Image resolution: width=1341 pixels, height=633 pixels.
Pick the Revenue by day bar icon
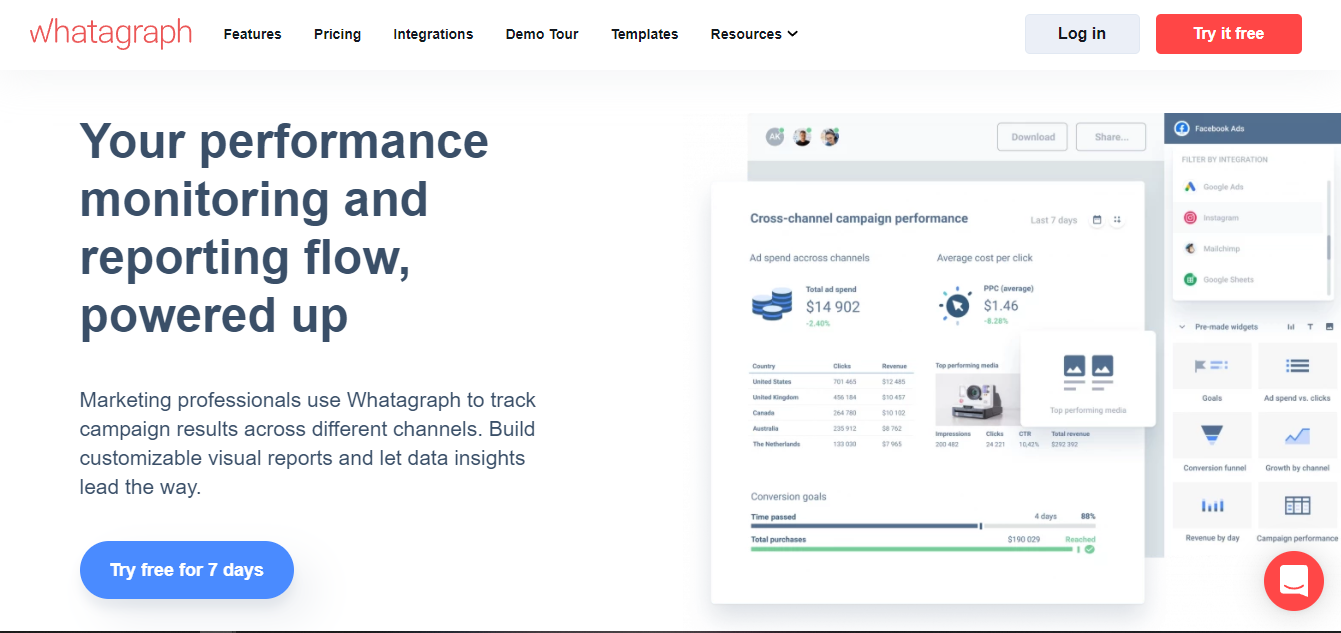pyautogui.click(x=1211, y=506)
